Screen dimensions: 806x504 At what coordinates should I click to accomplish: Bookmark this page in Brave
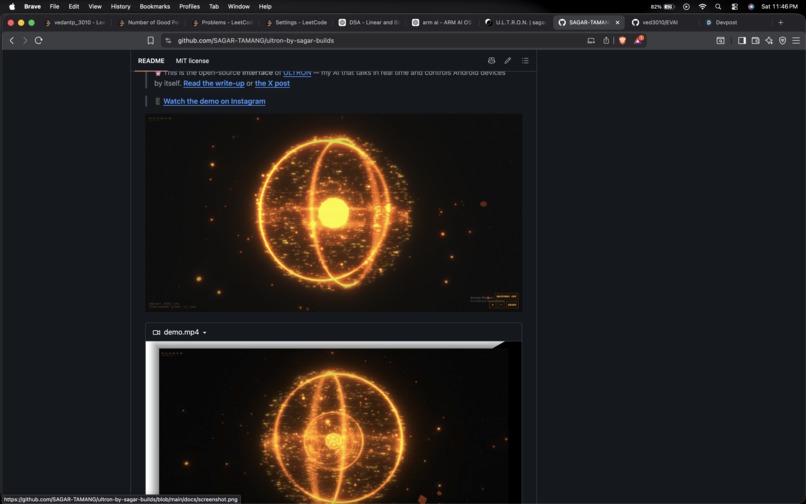pyautogui.click(x=151, y=41)
